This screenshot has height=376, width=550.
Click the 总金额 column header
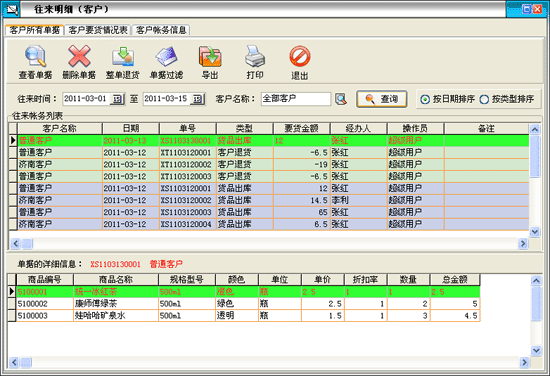pyautogui.click(x=455, y=280)
